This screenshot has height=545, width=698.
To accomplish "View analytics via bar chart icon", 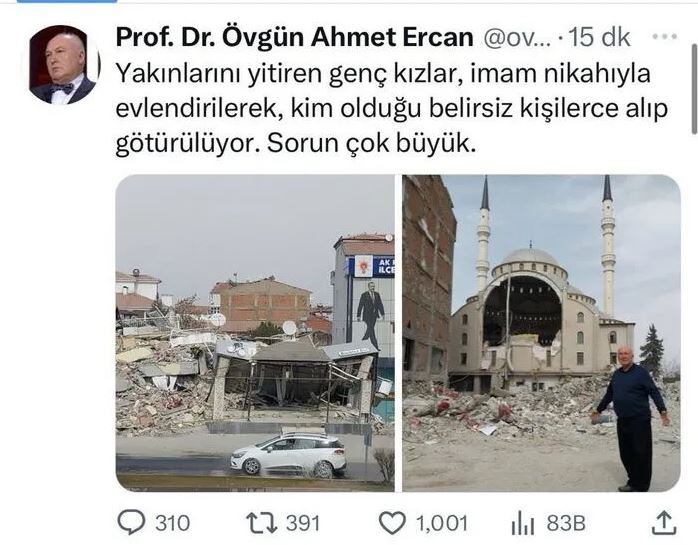I will click(x=523, y=523).
